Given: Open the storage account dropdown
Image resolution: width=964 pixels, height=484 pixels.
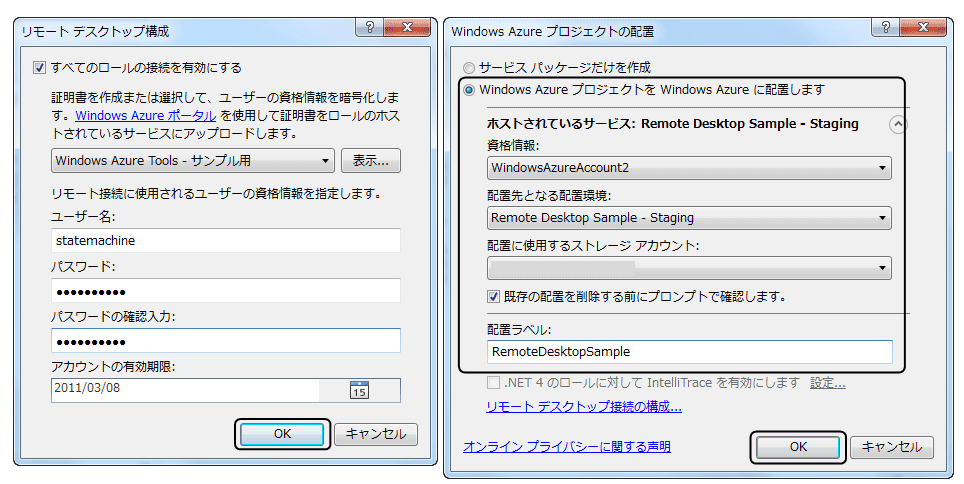Looking at the screenshot, I should point(689,268).
